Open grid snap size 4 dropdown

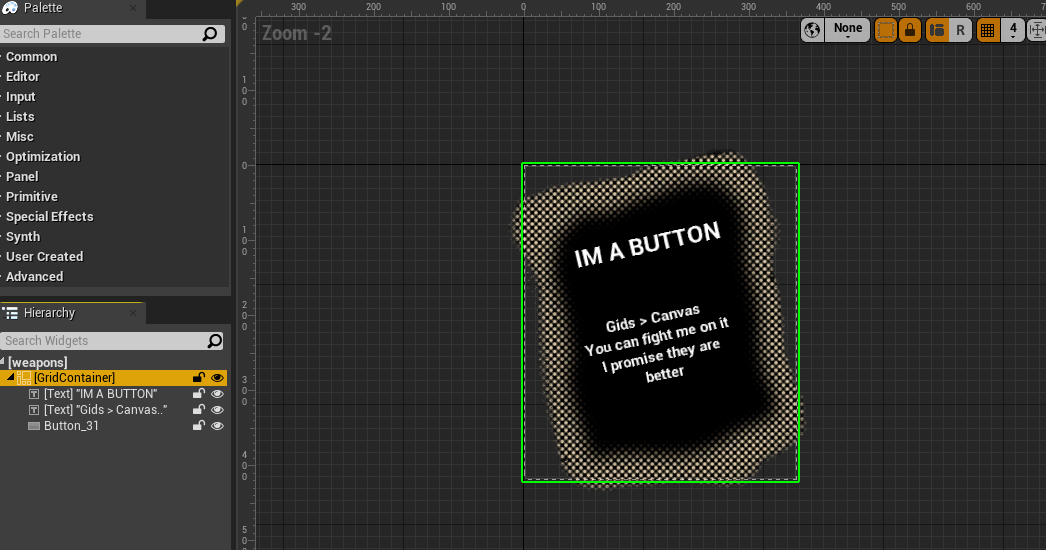(1013, 30)
